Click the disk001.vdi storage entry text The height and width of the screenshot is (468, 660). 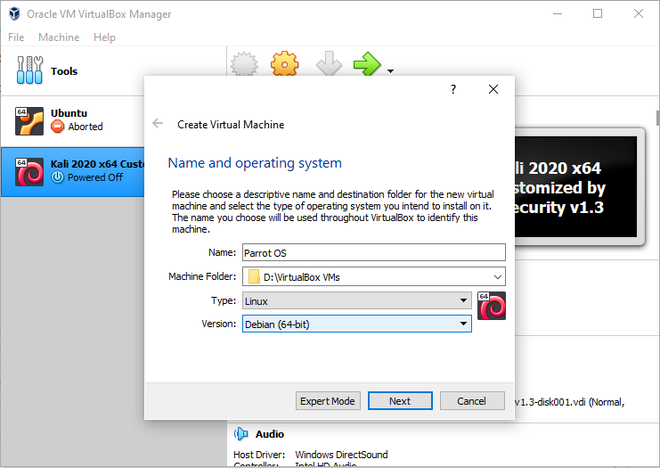coord(570,402)
